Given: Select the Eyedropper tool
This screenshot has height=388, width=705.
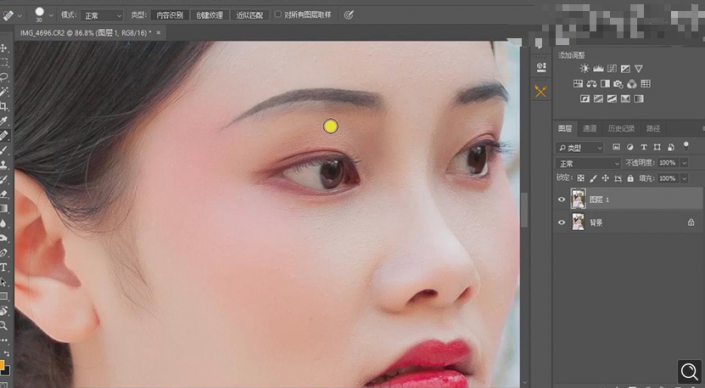Looking at the screenshot, I should [4, 121].
